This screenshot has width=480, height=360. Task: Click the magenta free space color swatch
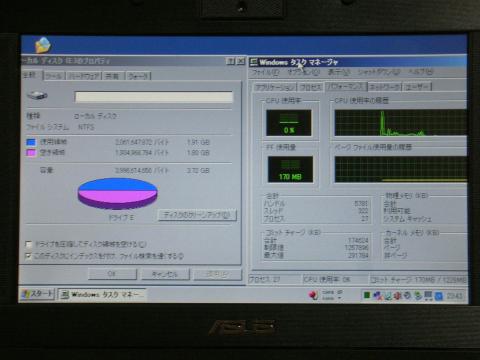[31, 153]
